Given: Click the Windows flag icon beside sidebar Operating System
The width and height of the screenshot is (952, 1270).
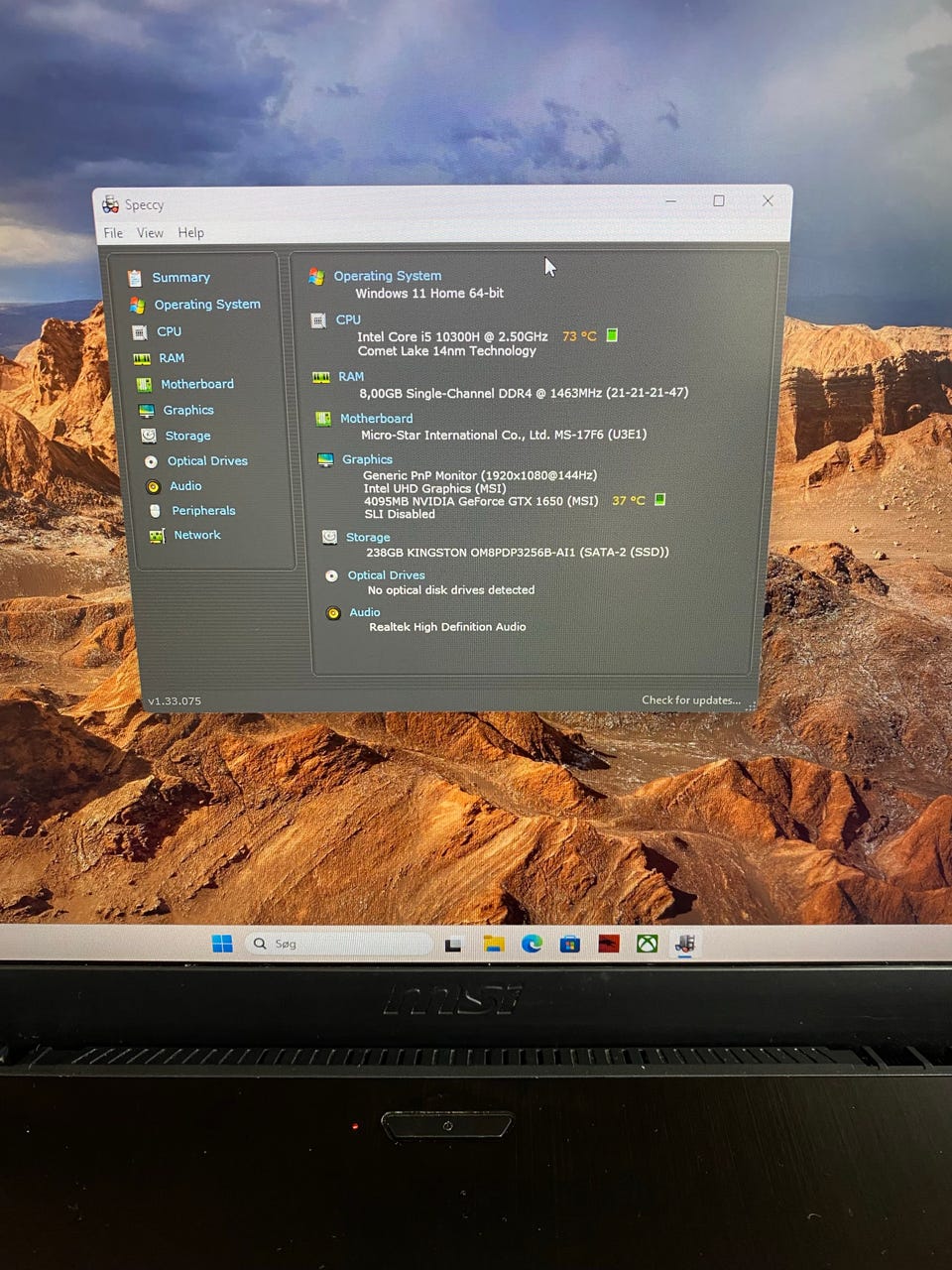Looking at the screenshot, I should (x=137, y=306).
